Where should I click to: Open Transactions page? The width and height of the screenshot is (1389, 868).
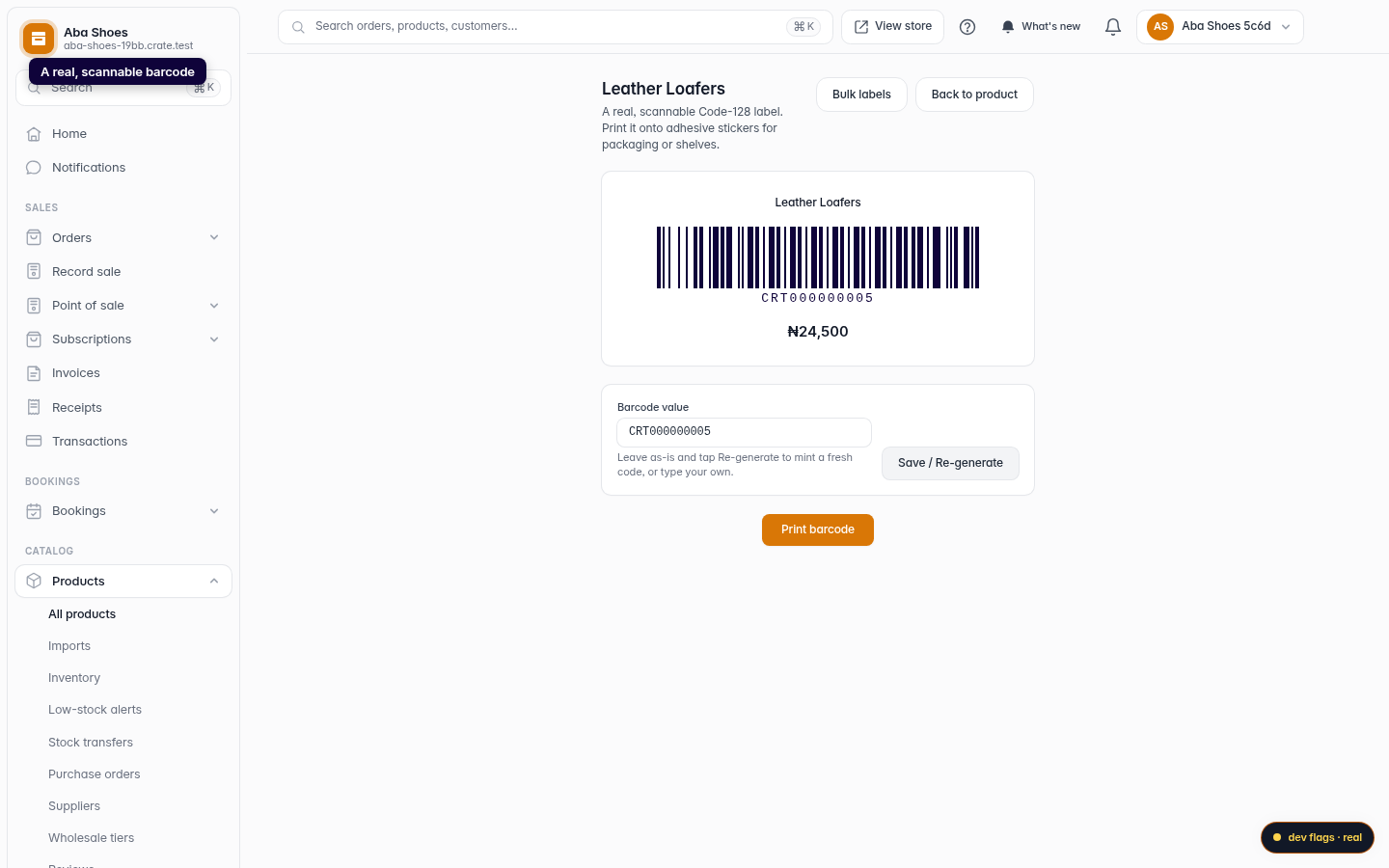coord(123,441)
